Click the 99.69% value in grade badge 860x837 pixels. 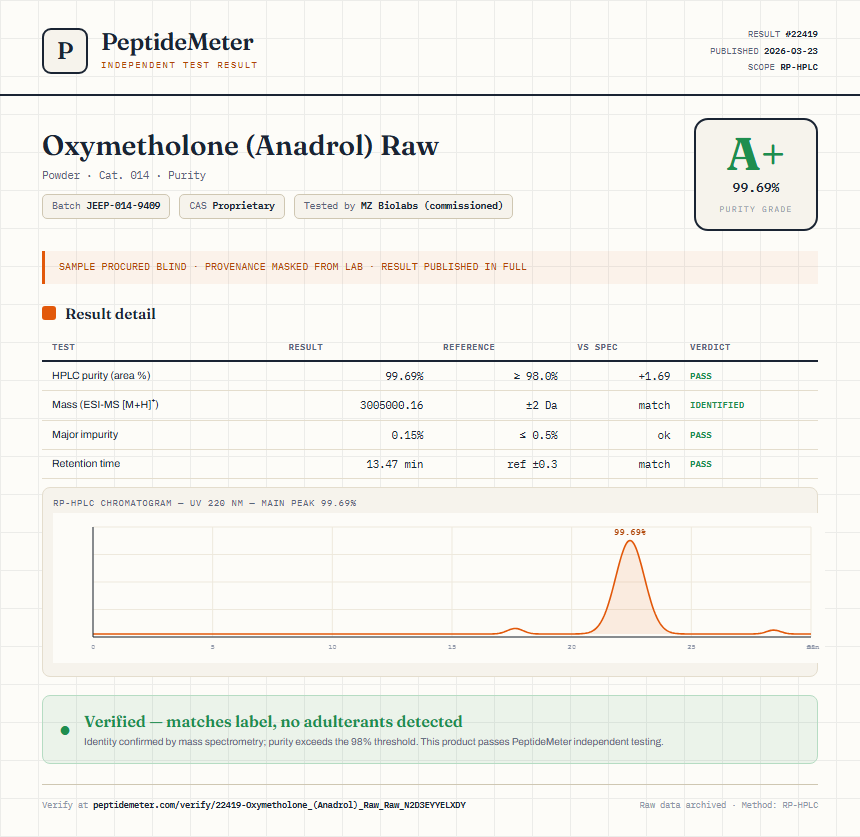pos(756,188)
